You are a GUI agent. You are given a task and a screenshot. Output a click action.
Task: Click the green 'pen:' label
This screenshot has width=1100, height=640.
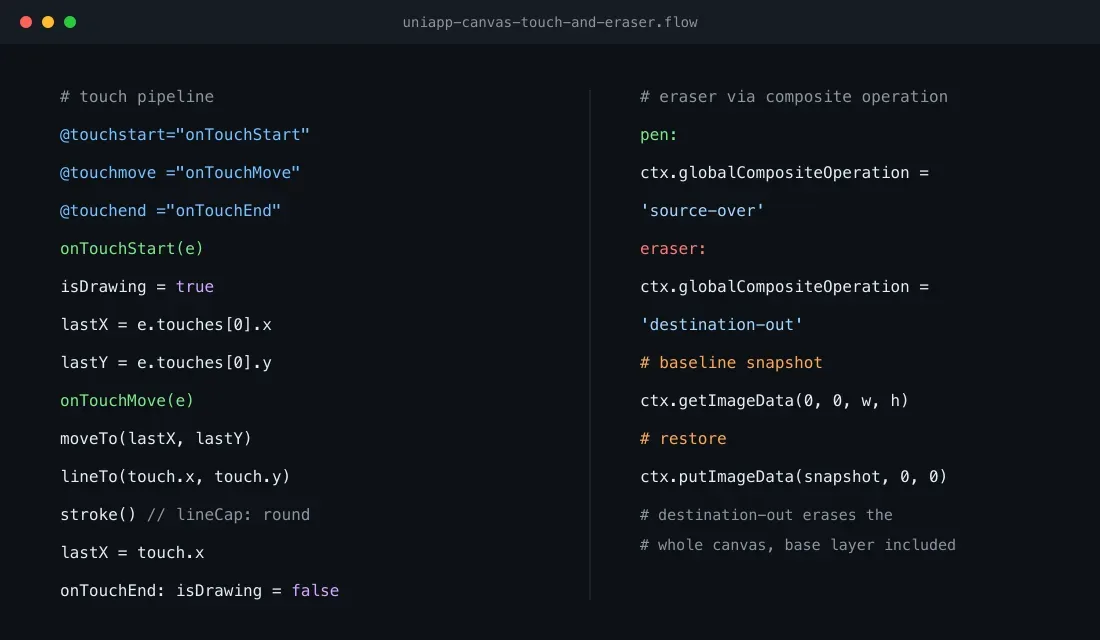tap(658, 135)
